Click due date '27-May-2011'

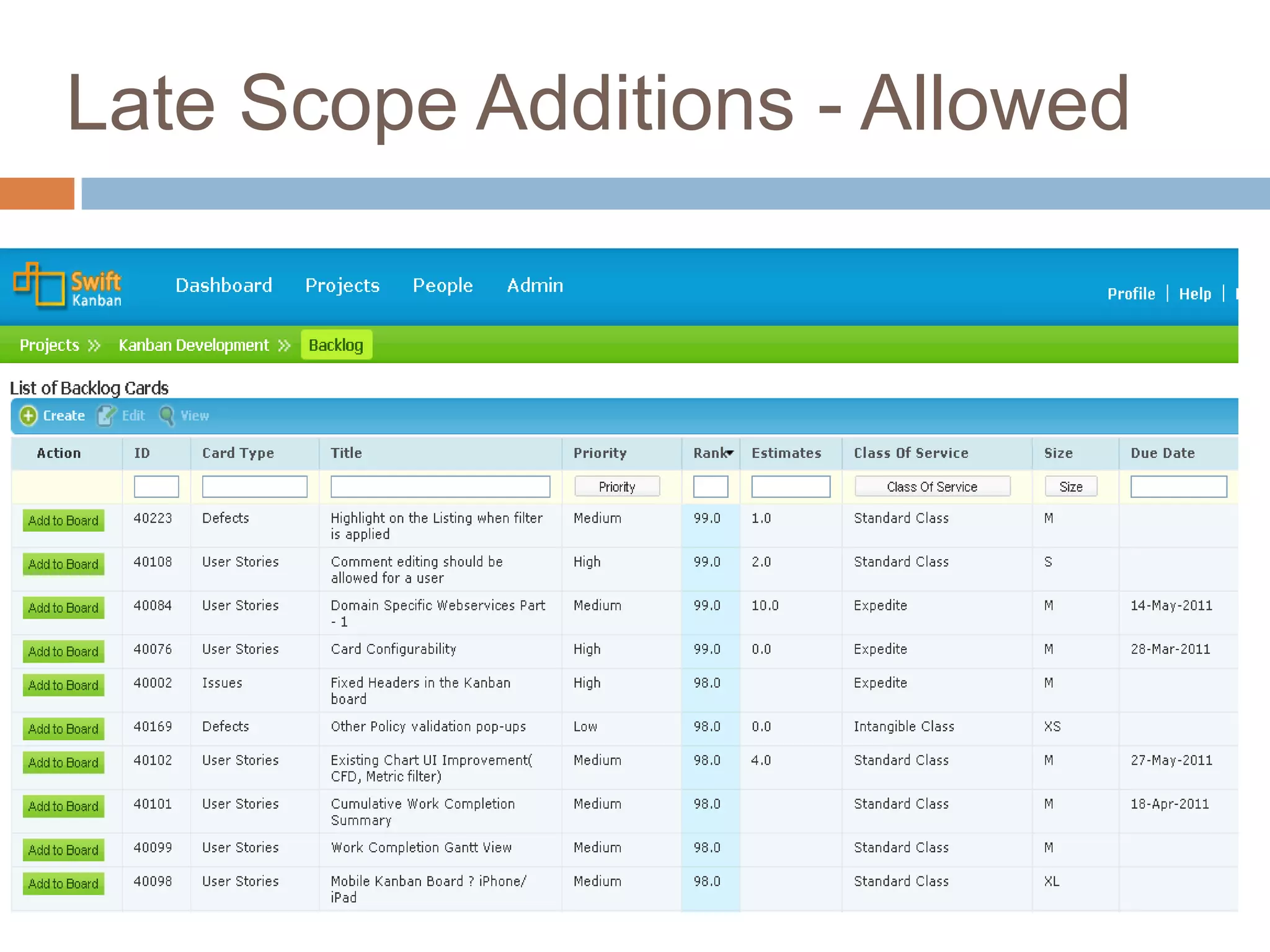(x=1171, y=760)
